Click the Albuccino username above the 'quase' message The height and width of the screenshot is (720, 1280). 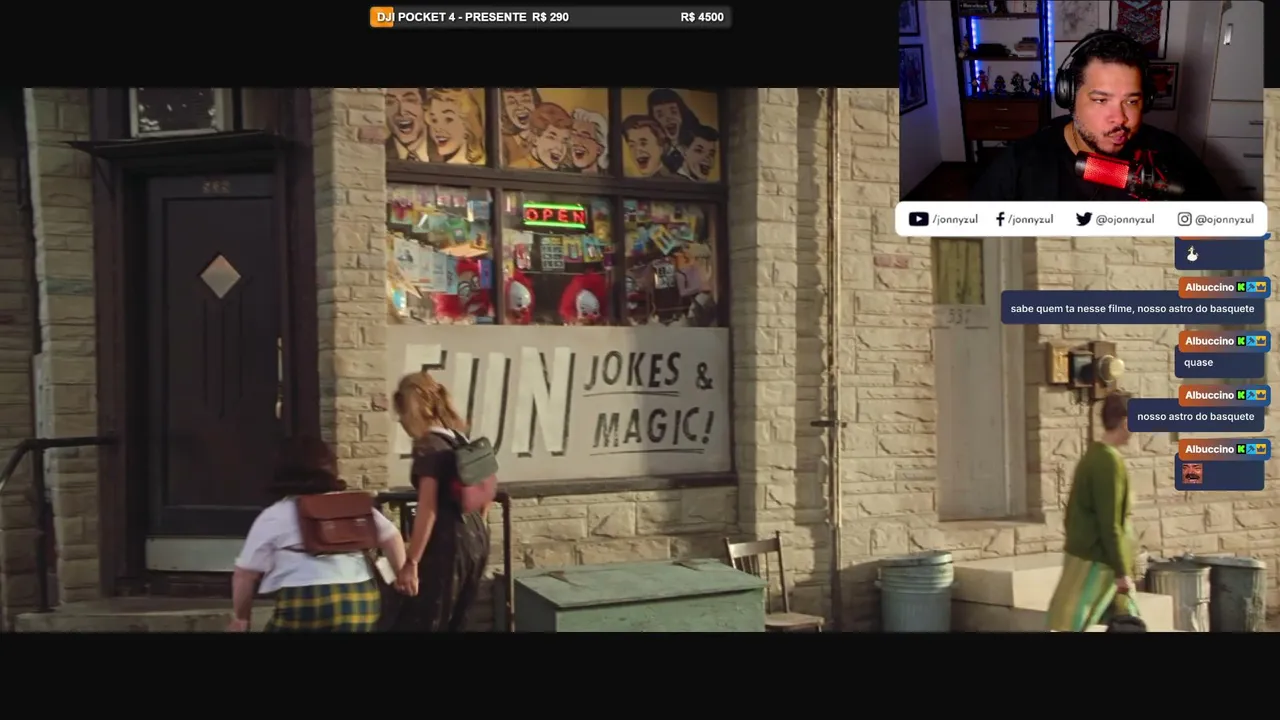point(1210,341)
